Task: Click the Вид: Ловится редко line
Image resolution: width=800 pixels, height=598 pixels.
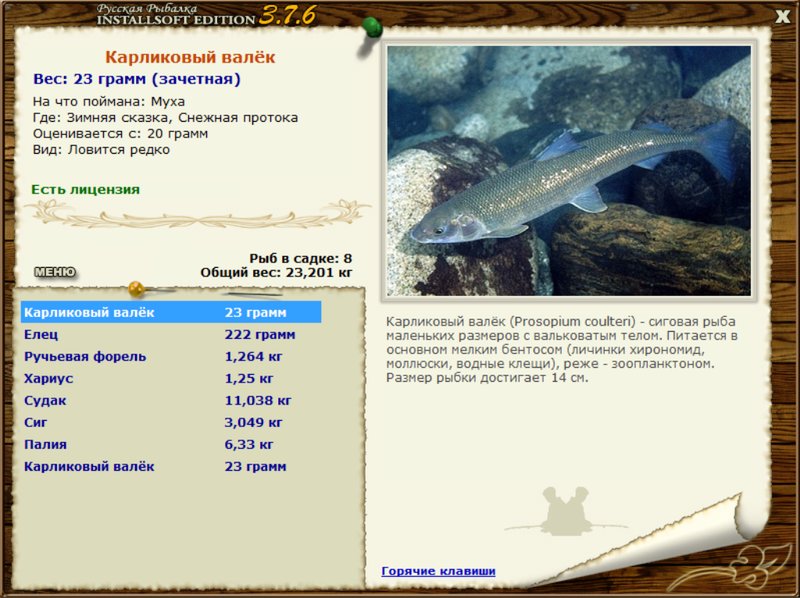Action: (x=101, y=150)
